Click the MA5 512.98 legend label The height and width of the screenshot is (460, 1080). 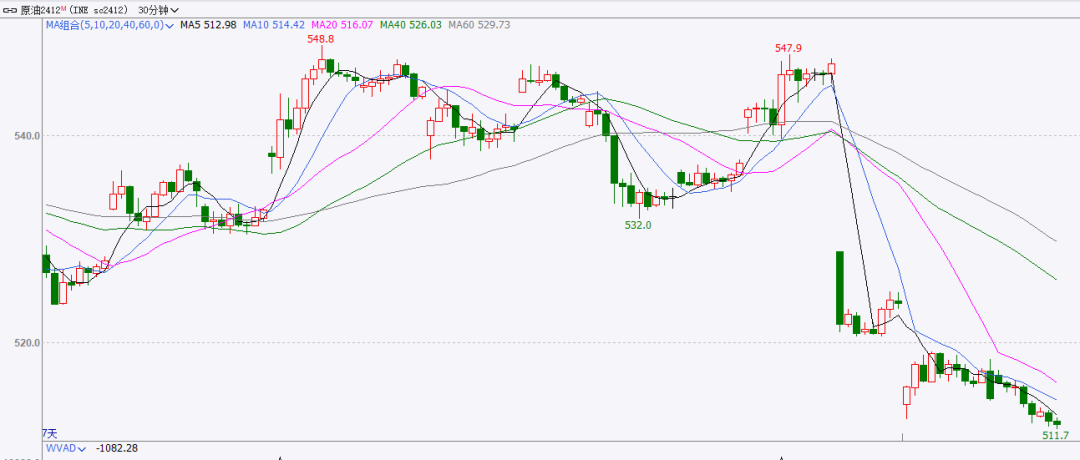click(x=208, y=25)
